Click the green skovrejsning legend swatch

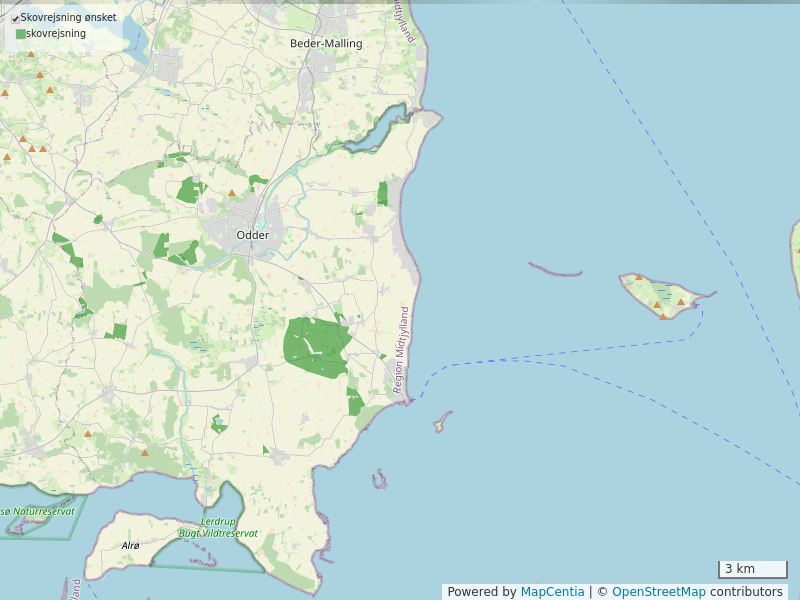coord(21,34)
